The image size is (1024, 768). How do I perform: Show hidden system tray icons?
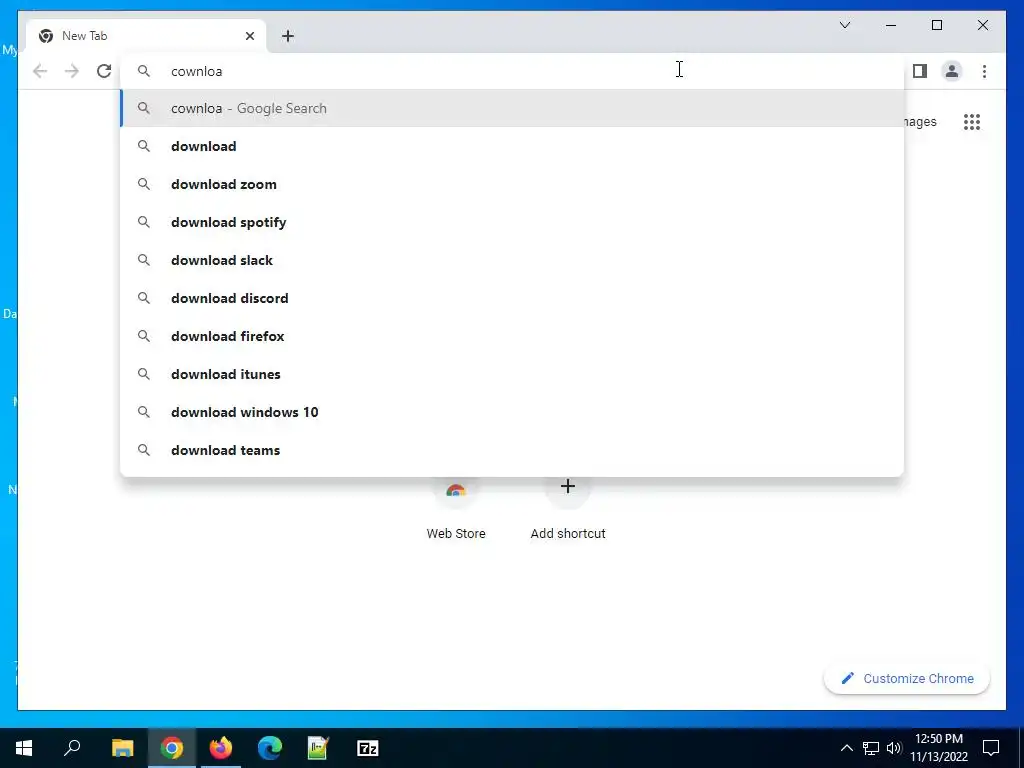pos(846,748)
